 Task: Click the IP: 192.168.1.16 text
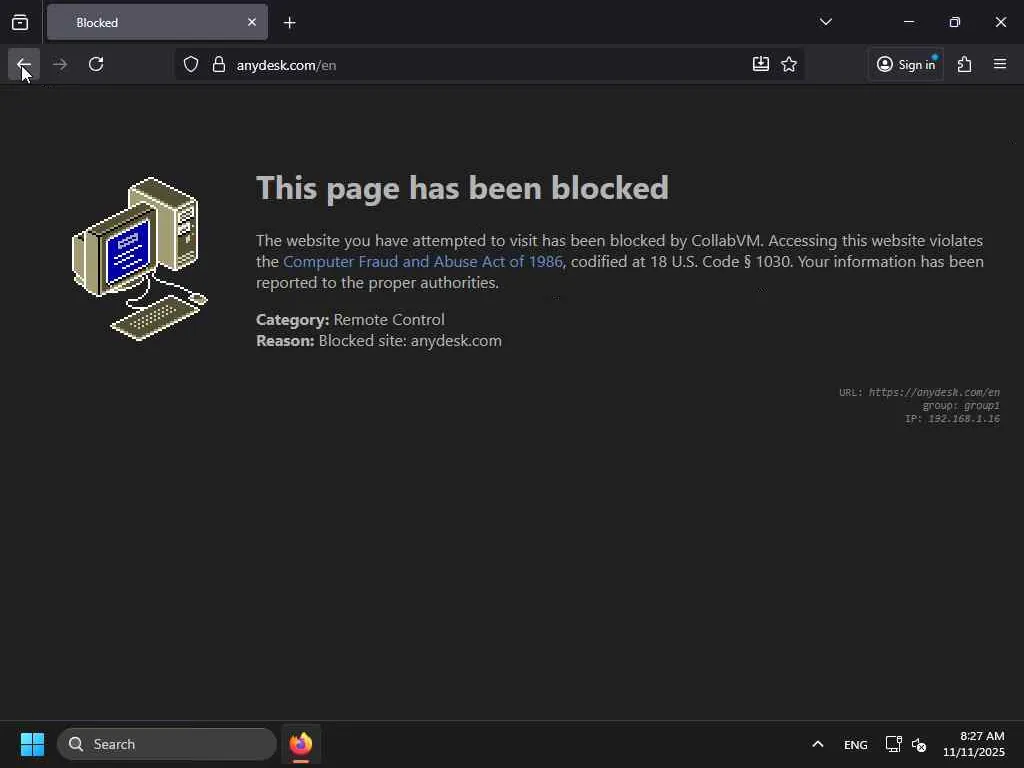tap(952, 418)
